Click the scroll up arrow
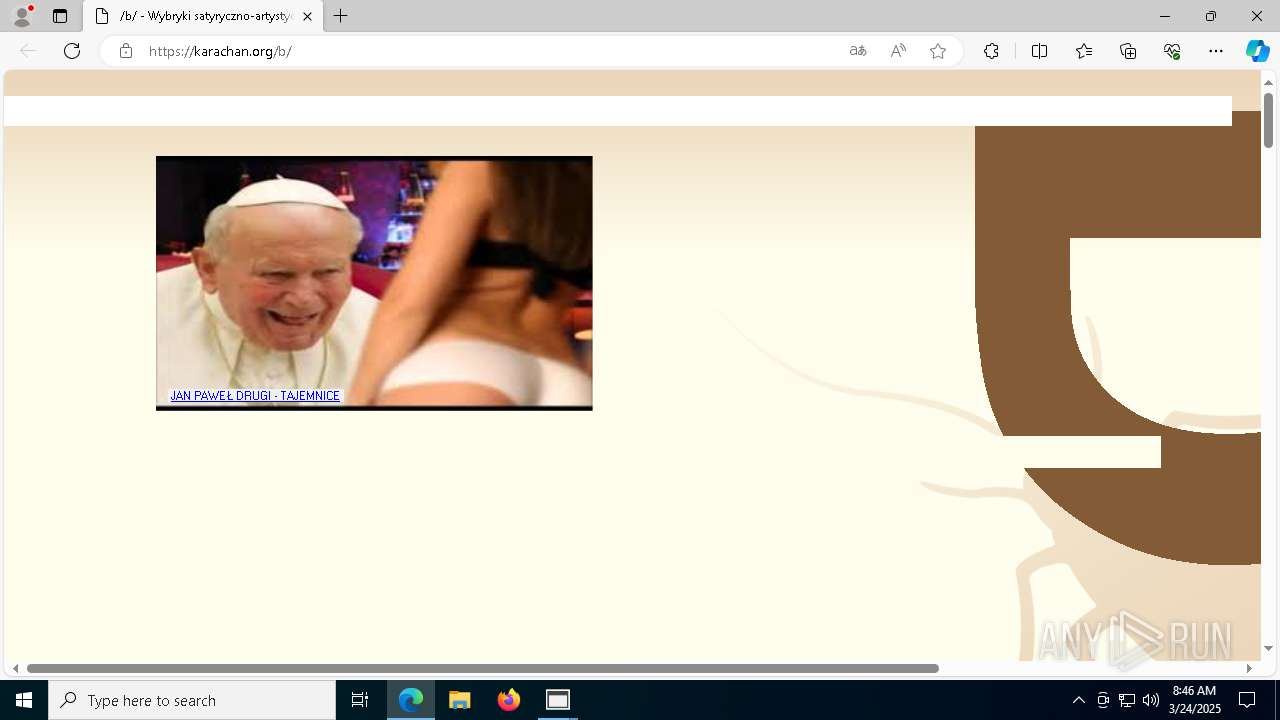Image resolution: width=1280 pixels, height=720 pixels. [1268, 82]
